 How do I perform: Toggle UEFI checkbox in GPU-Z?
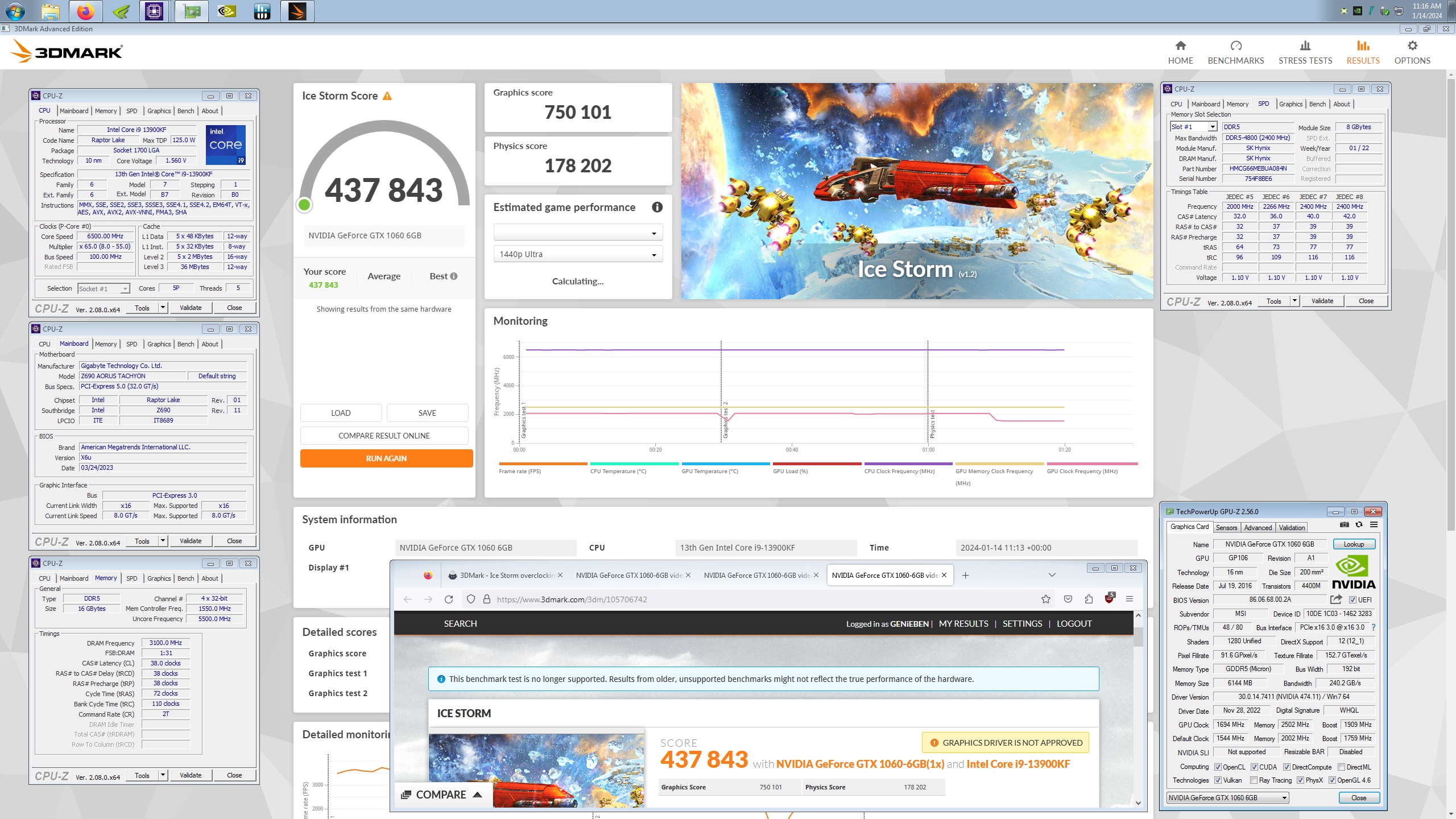1352,600
